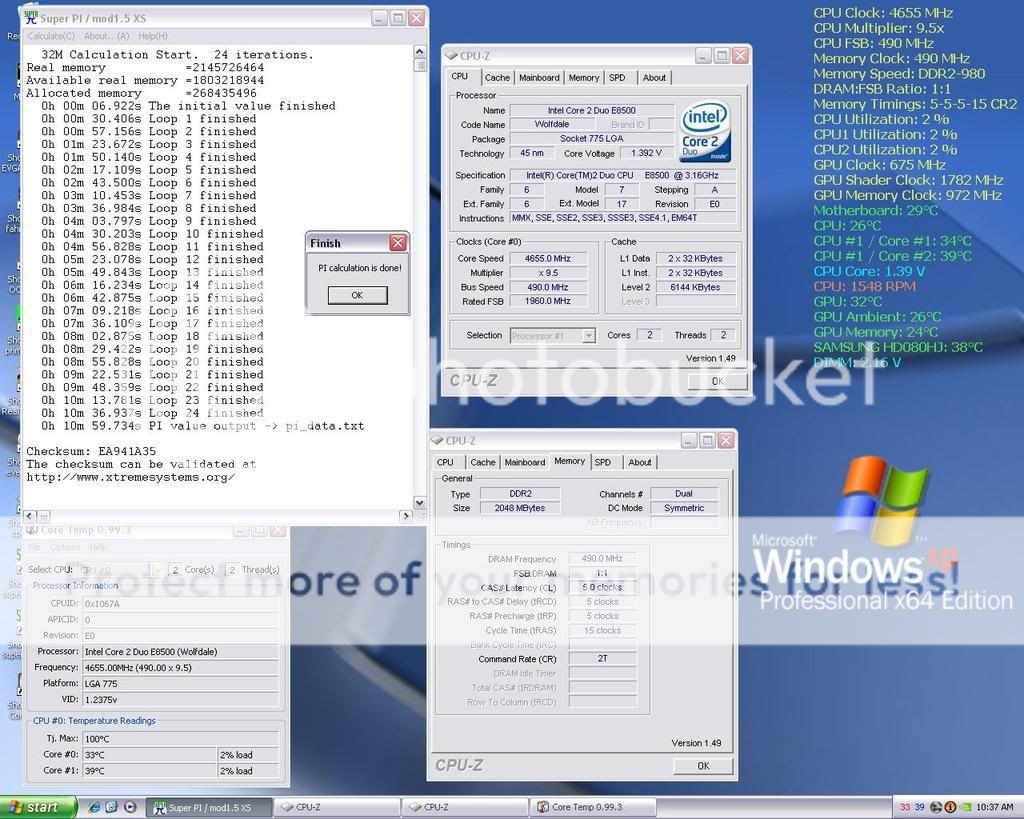Viewport: 1024px width, 819px height.
Task: Open SPD tab in CPU-Z processor window
Action: (x=617, y=78)
